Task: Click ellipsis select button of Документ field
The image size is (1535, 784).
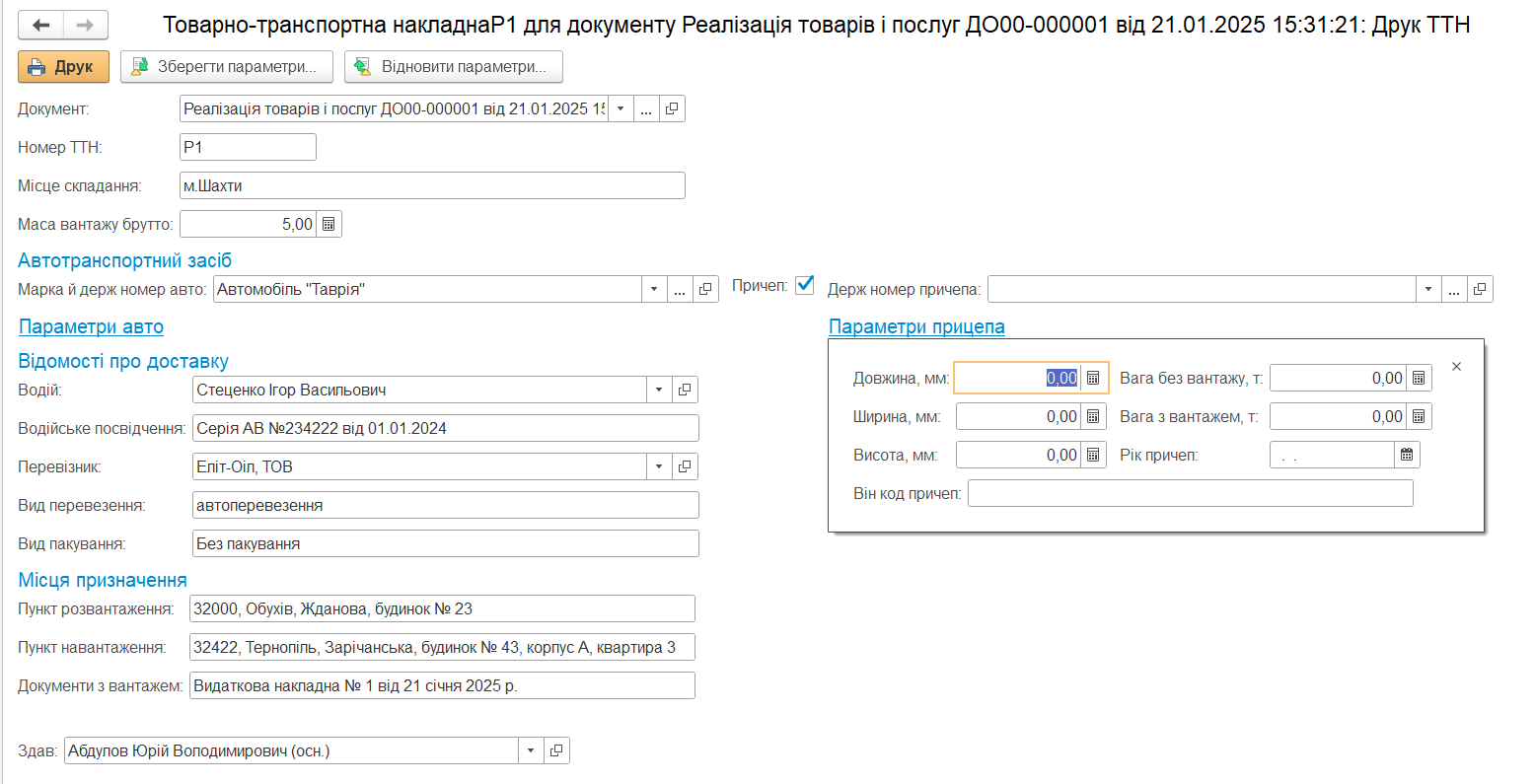Action: click(646, 109)
